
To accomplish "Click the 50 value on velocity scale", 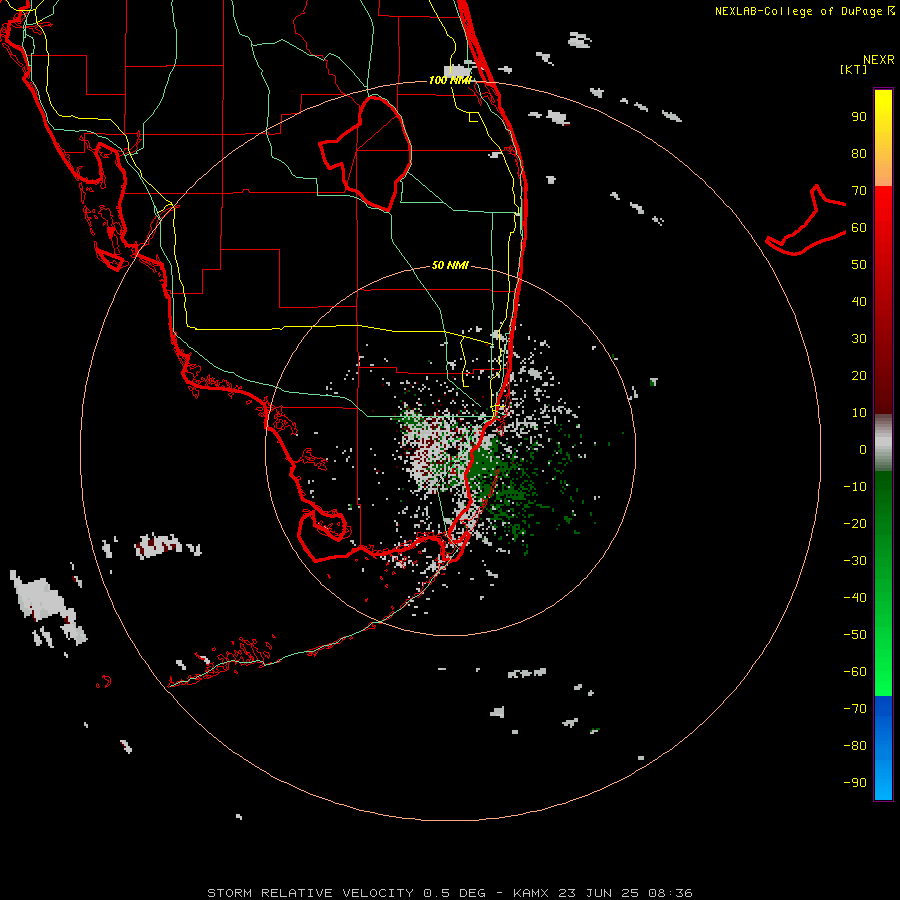I will (x=859, y=265).
